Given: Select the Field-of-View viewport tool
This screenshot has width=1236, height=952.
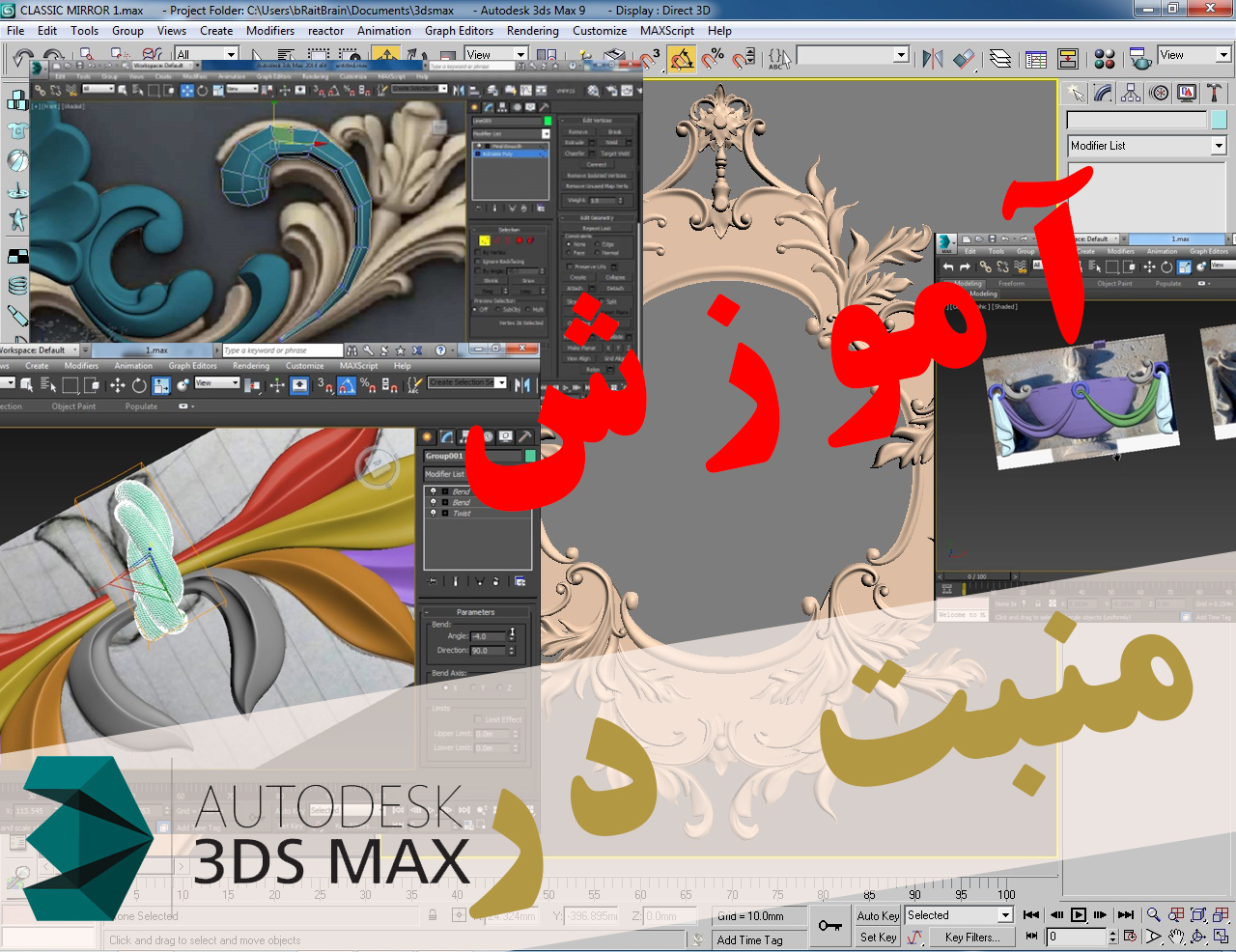Looking at the screenshot, I should click(1153, 937).
